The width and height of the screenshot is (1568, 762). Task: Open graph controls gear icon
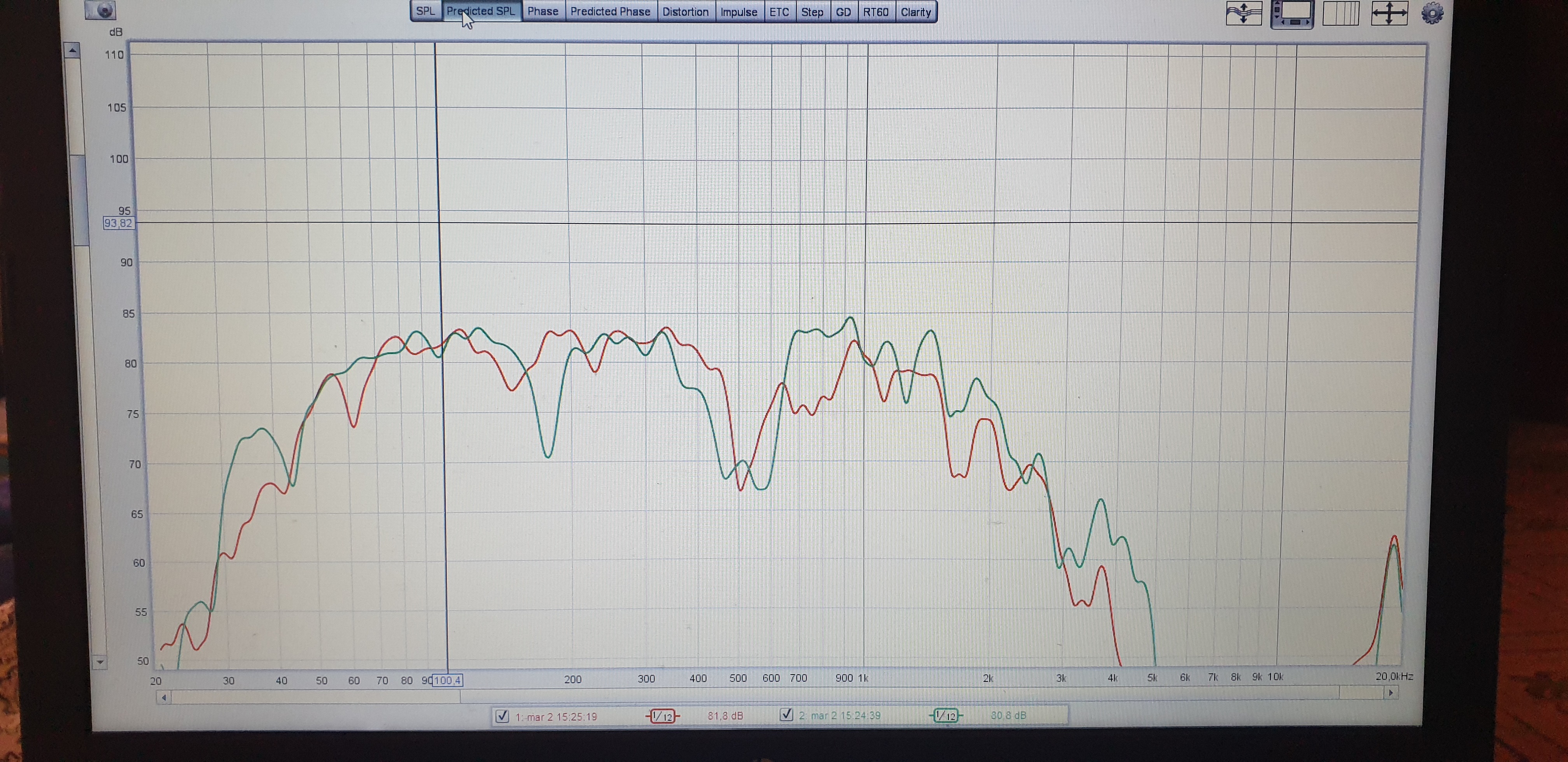pyautogui.click(x=1431, y=13)
